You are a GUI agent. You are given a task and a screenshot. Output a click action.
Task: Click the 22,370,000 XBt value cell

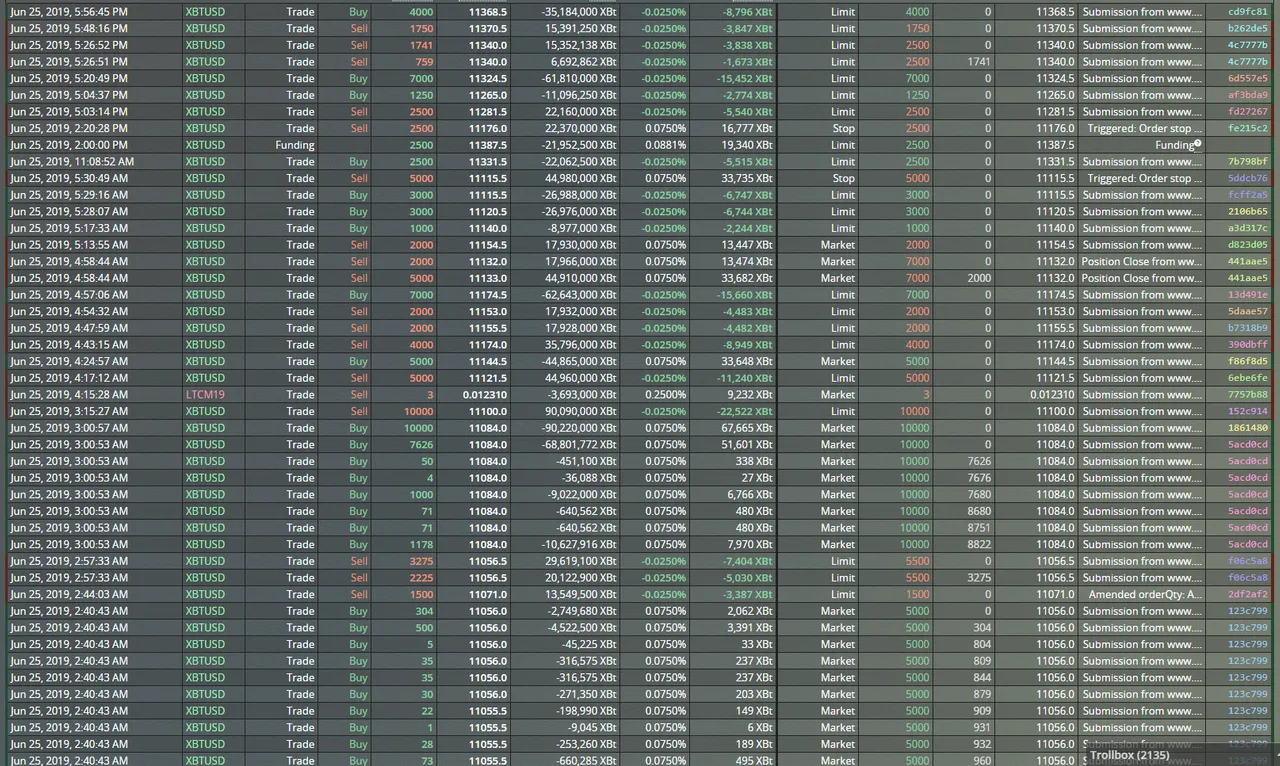pos(581,128)
